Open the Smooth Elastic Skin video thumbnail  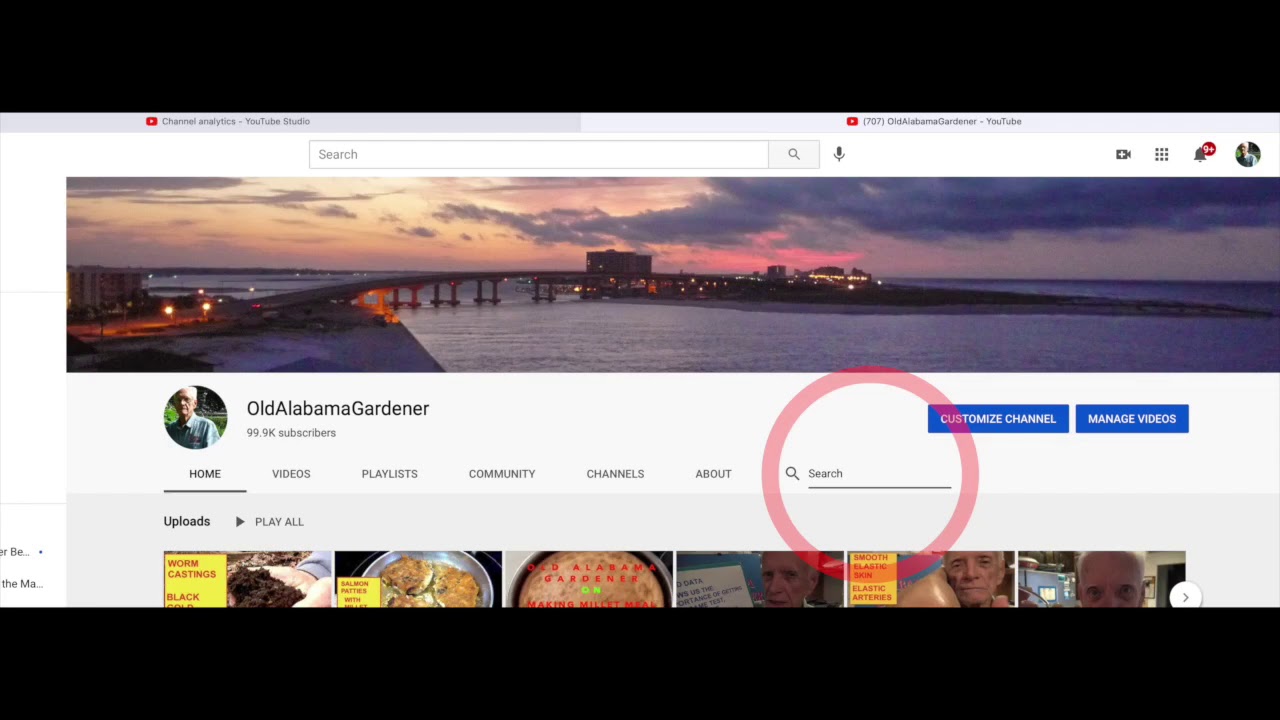(x=931, y=579)
